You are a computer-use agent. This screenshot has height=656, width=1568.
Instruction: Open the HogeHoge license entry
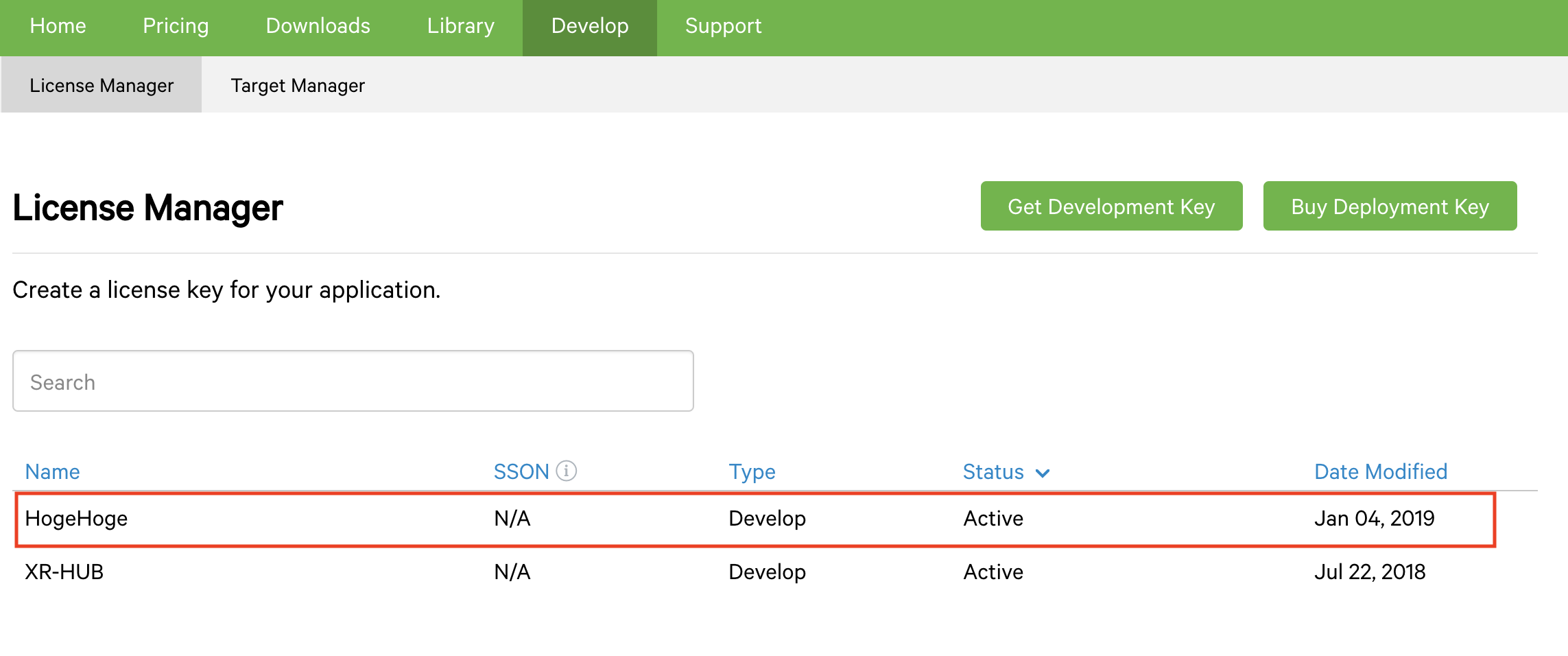pos(76,518)
